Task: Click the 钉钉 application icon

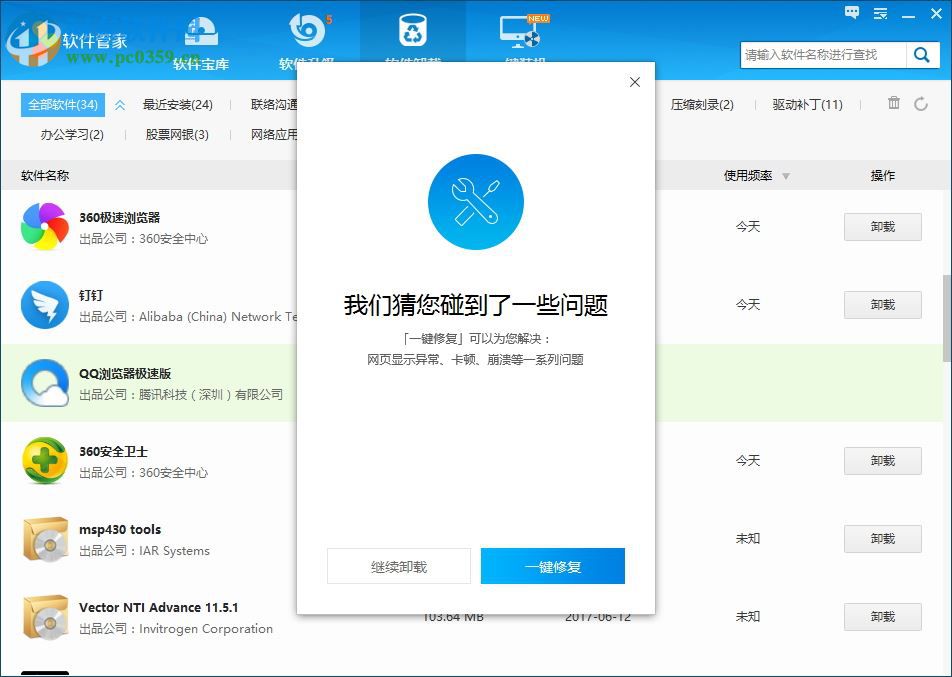Action: [44, 304]
